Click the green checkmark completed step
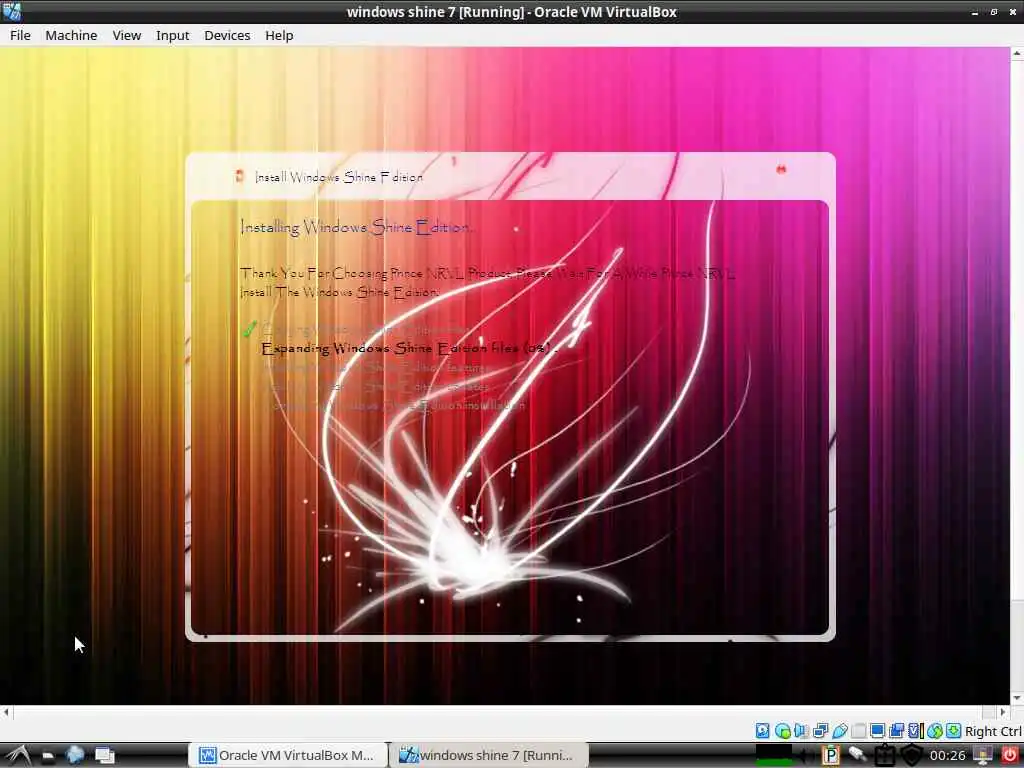Image resolution: width=1024 pixels, height=768 pixels. pos(249,328)
